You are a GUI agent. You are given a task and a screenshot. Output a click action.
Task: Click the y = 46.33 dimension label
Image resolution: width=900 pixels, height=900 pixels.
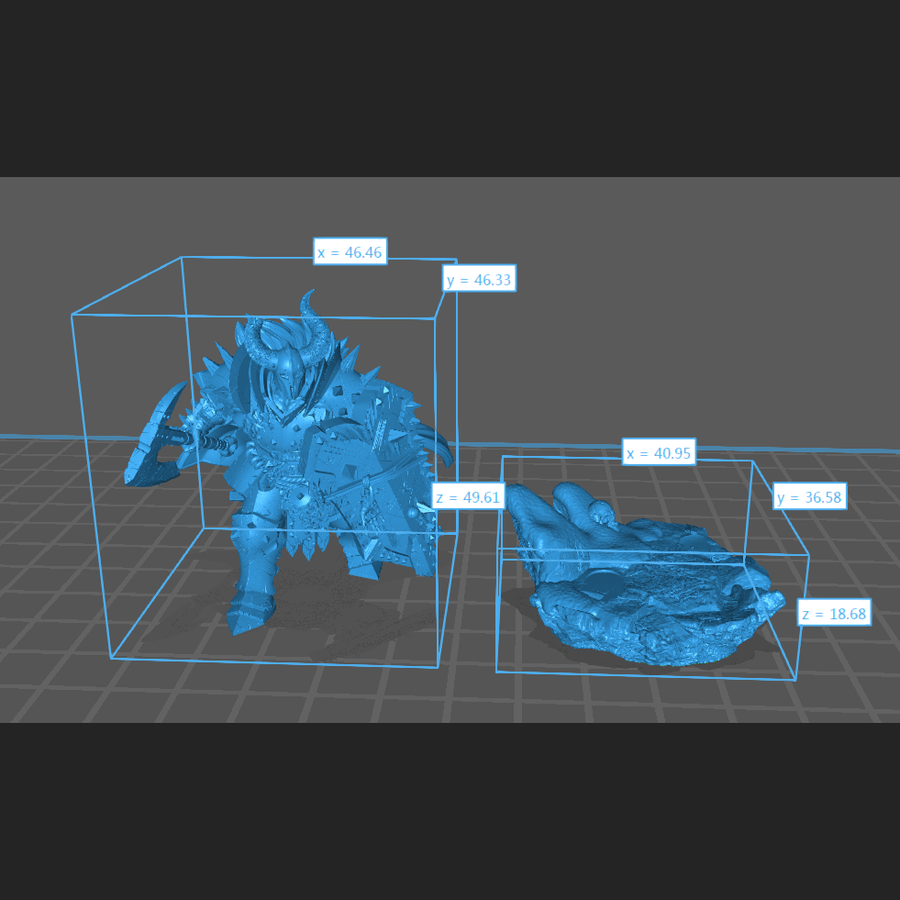479,280
